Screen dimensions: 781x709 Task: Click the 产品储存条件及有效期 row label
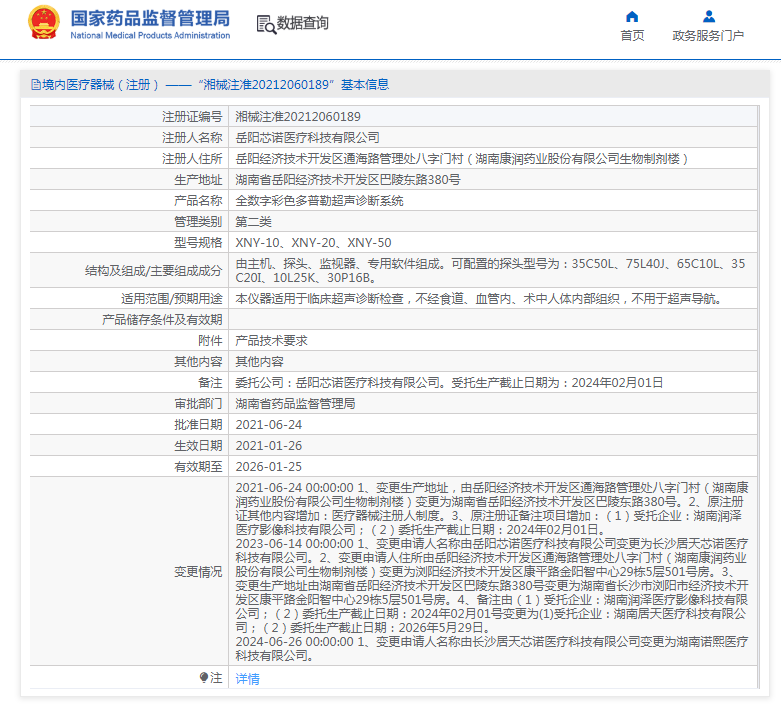point(162,319)
